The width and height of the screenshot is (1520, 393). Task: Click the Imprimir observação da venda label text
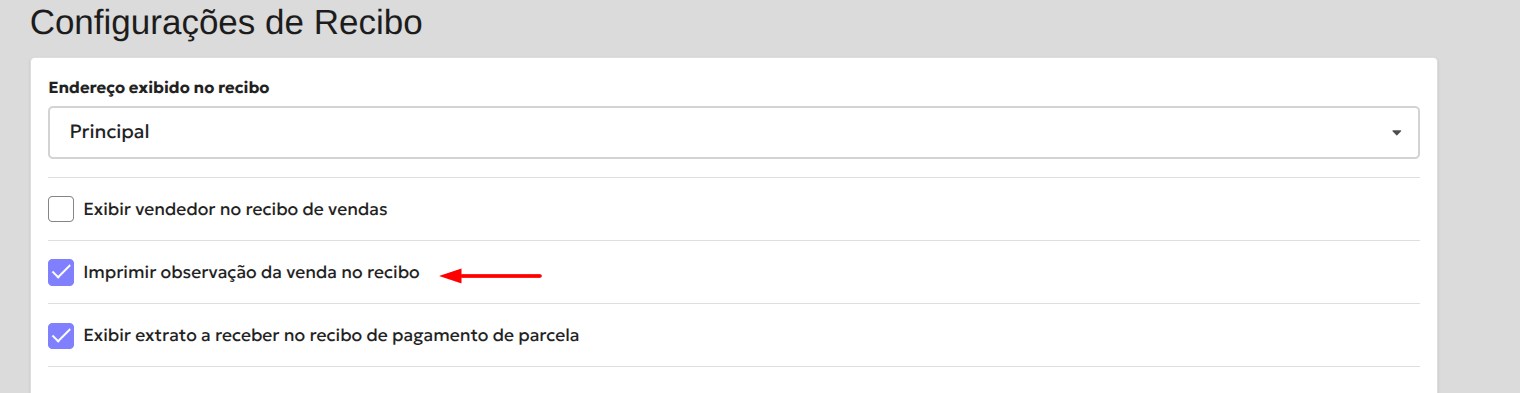252,272
